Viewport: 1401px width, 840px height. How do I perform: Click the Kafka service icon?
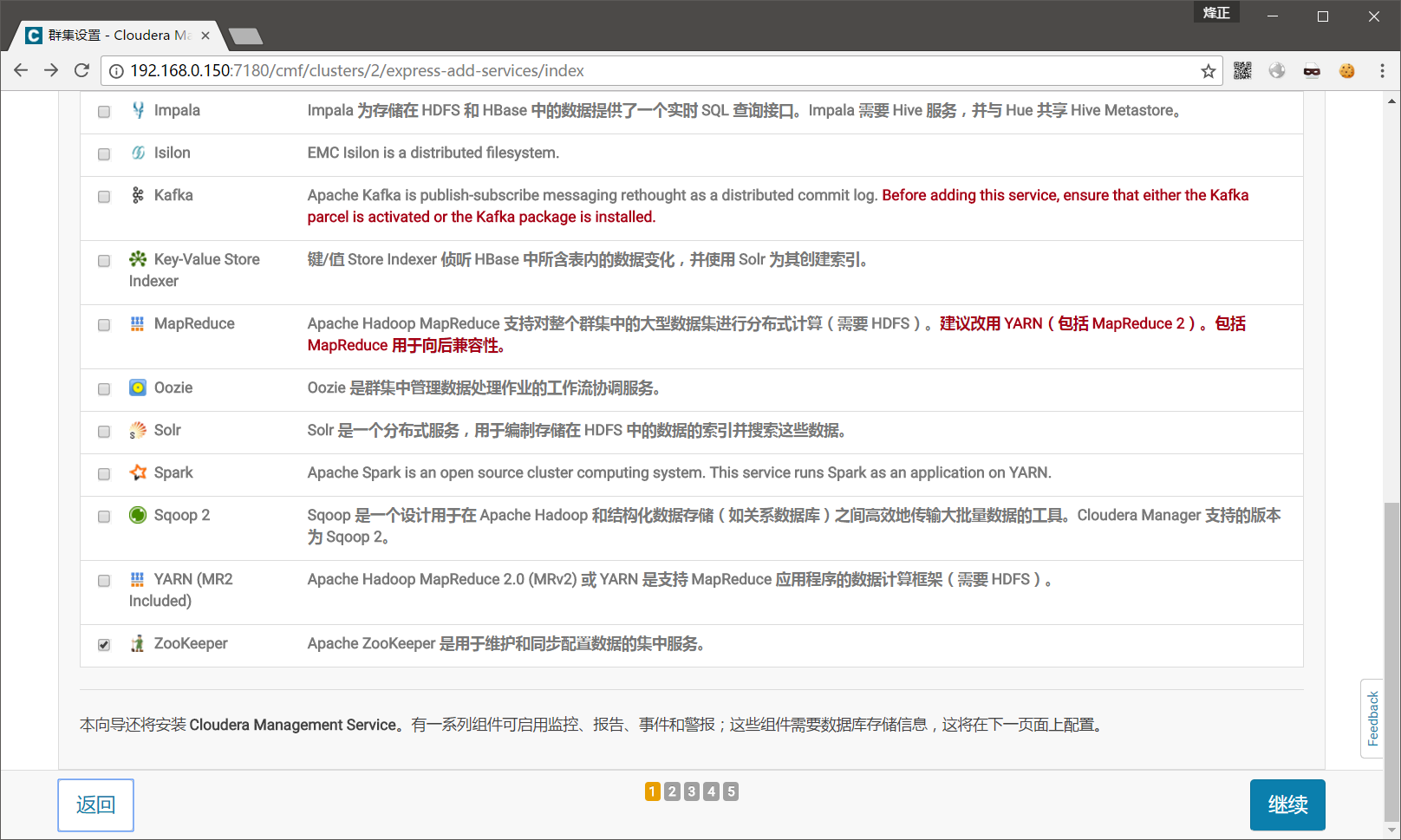point(138,195)
